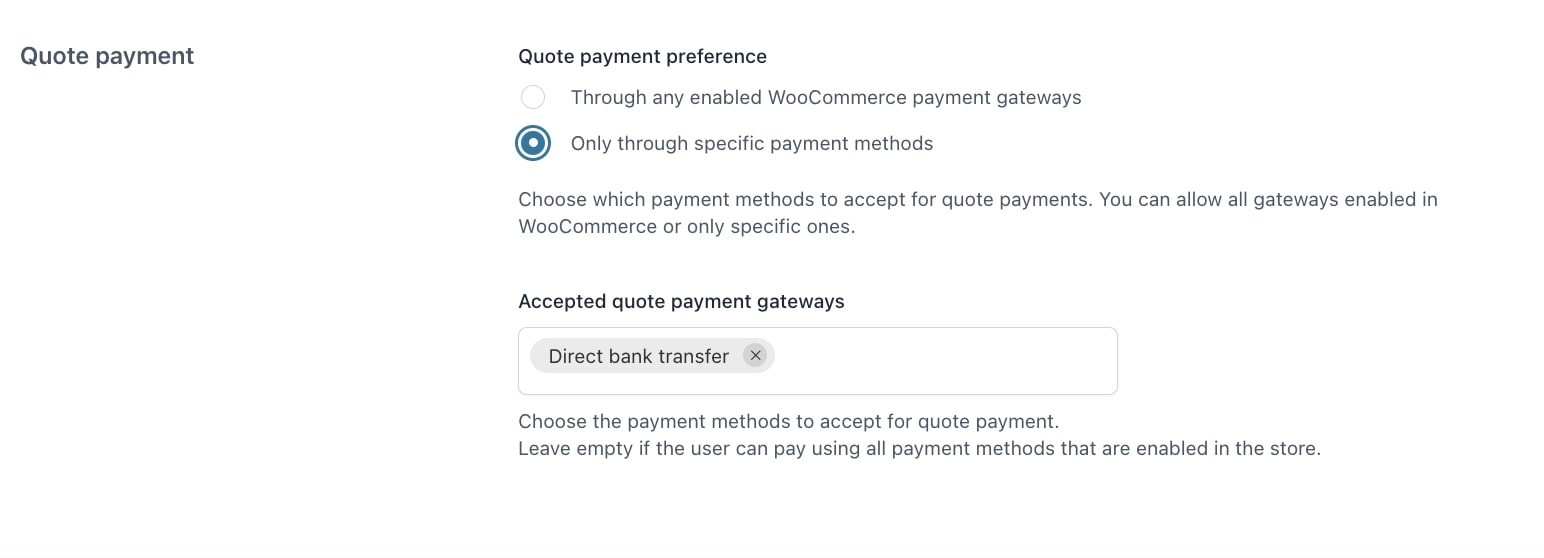Select "Only through specific payment methods" radio
The width and height of the screenshot is (1544, 558).
[533, 143]
